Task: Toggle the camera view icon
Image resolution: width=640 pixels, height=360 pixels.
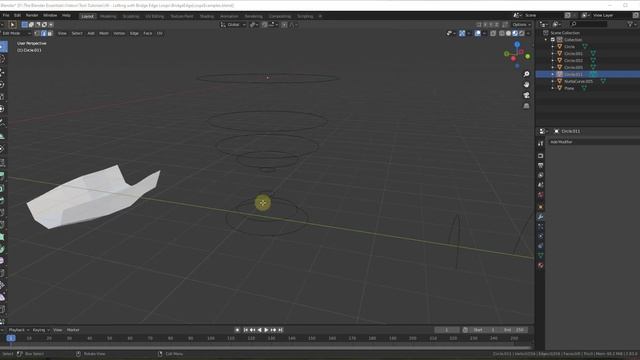Action: click(x=527, y=95)
